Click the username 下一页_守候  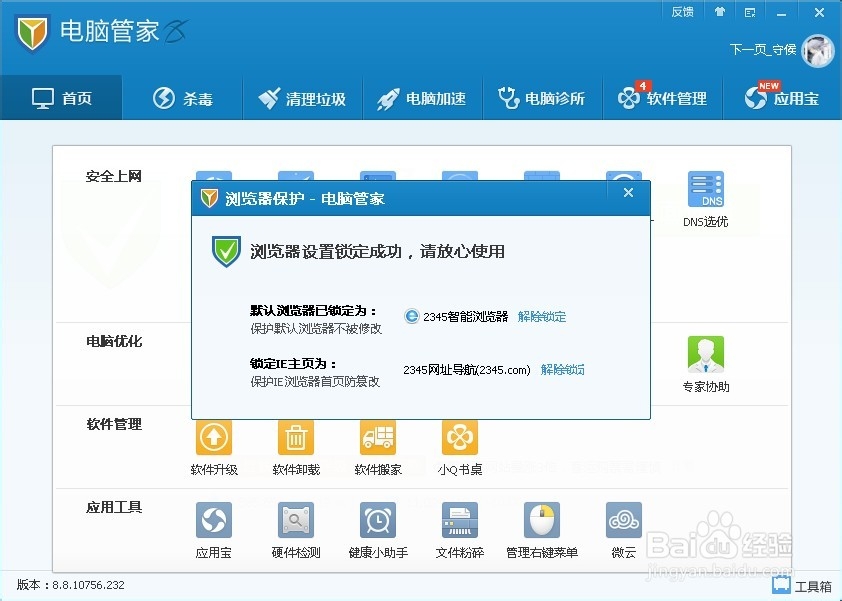tap(763, 50)
